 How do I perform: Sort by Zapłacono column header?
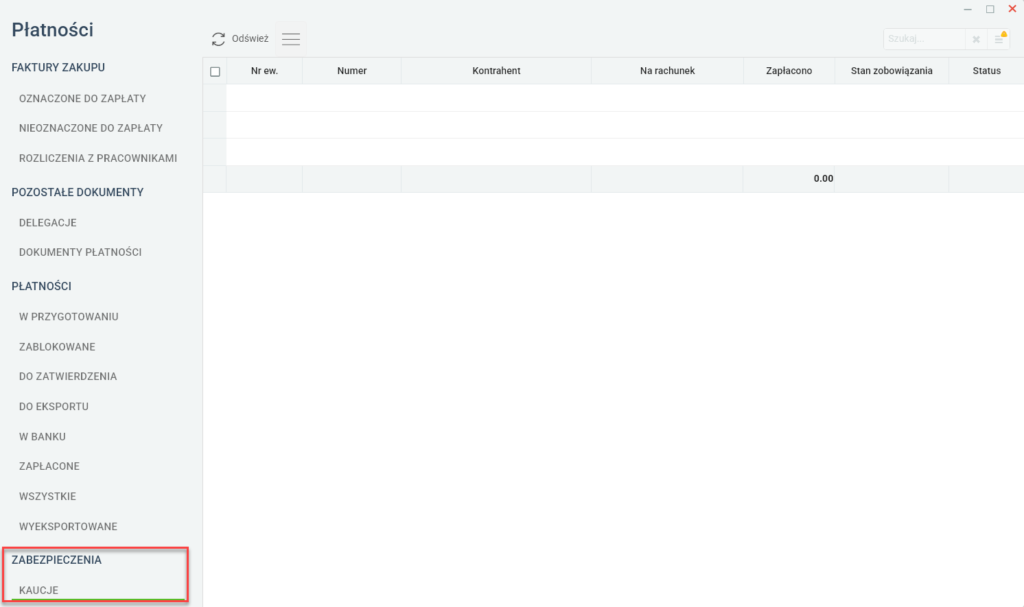pos(789,71)
